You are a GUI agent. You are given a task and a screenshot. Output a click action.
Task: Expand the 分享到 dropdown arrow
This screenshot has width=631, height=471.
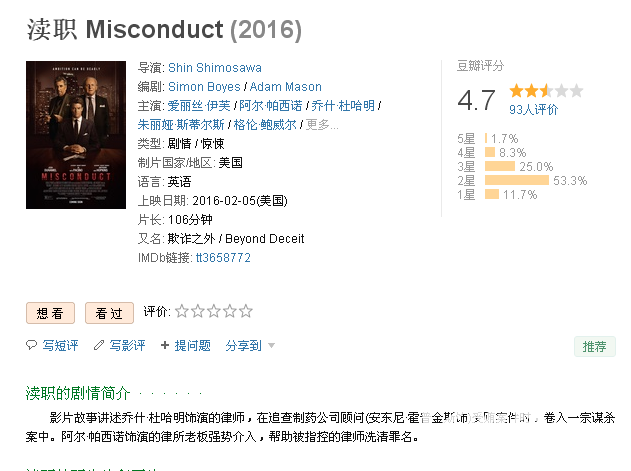pyautogui.click(x=272, y=345)
